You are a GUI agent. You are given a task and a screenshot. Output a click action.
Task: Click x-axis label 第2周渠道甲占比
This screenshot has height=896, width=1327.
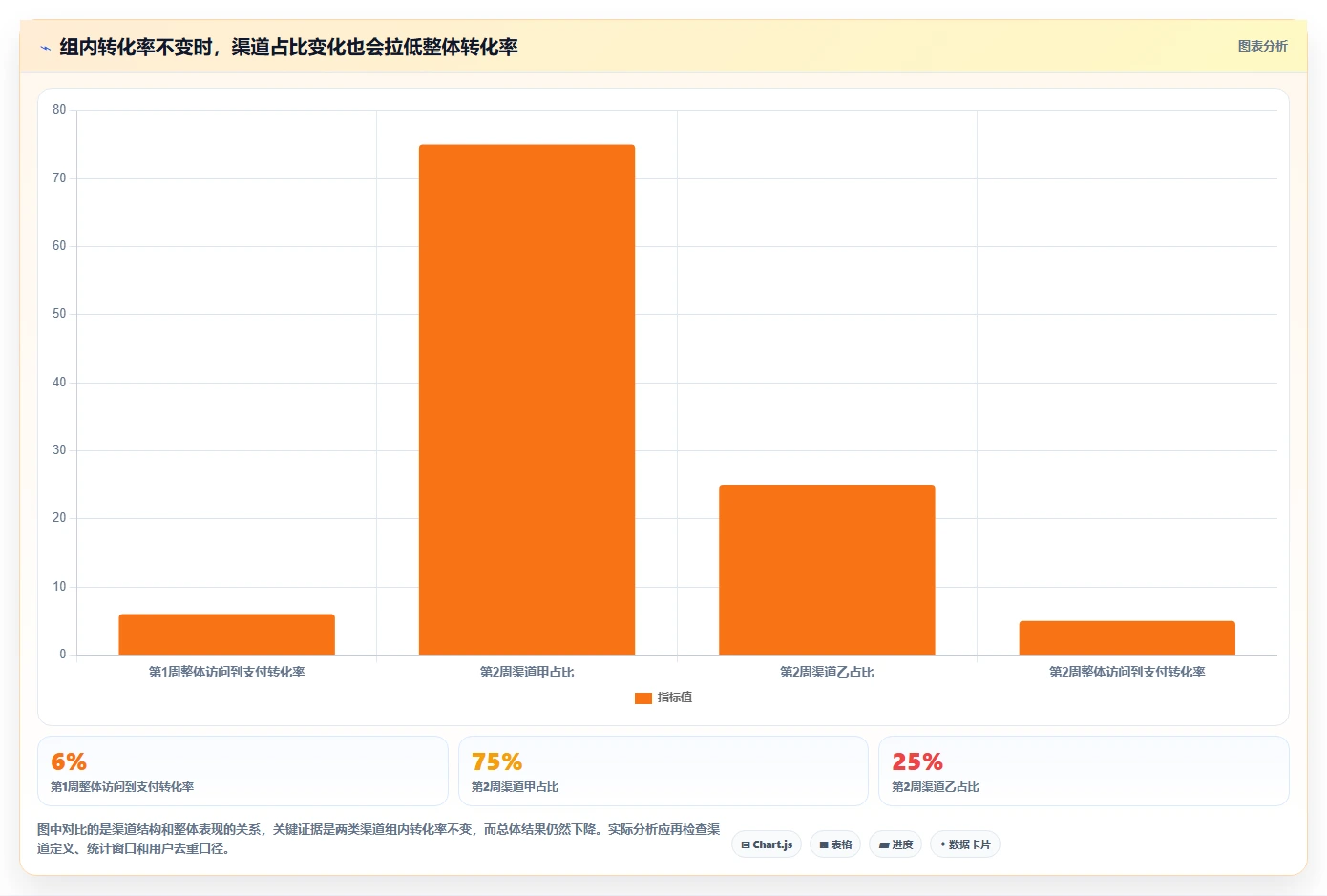527,672
